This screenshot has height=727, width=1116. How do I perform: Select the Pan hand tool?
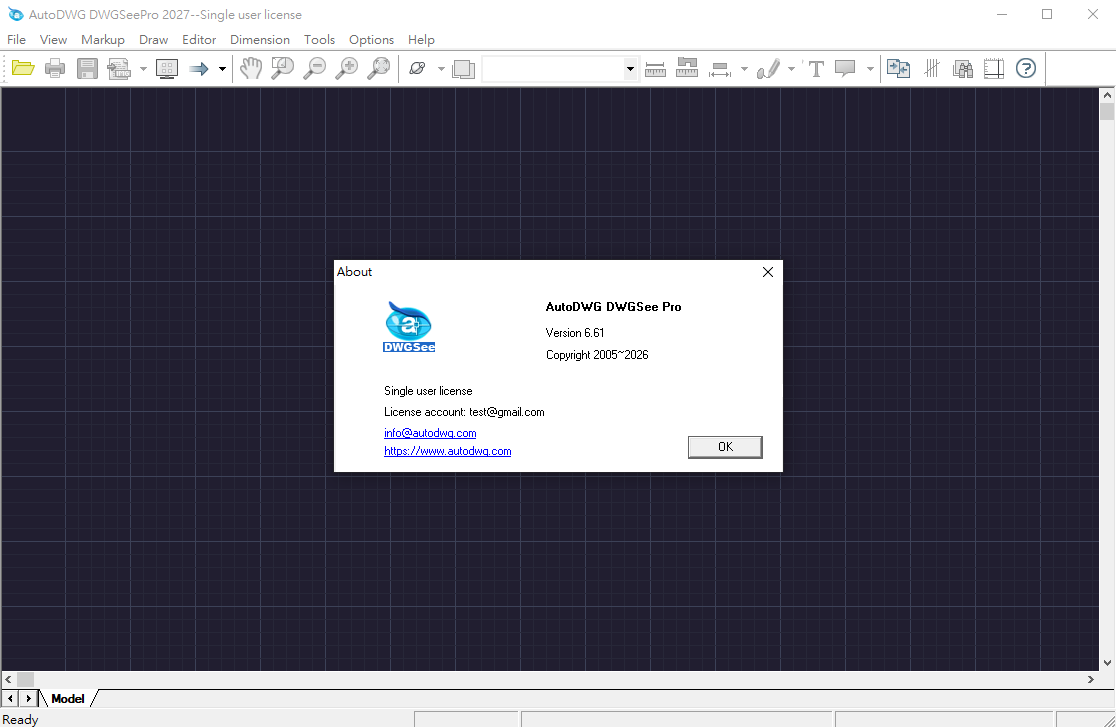coord(250,69)
